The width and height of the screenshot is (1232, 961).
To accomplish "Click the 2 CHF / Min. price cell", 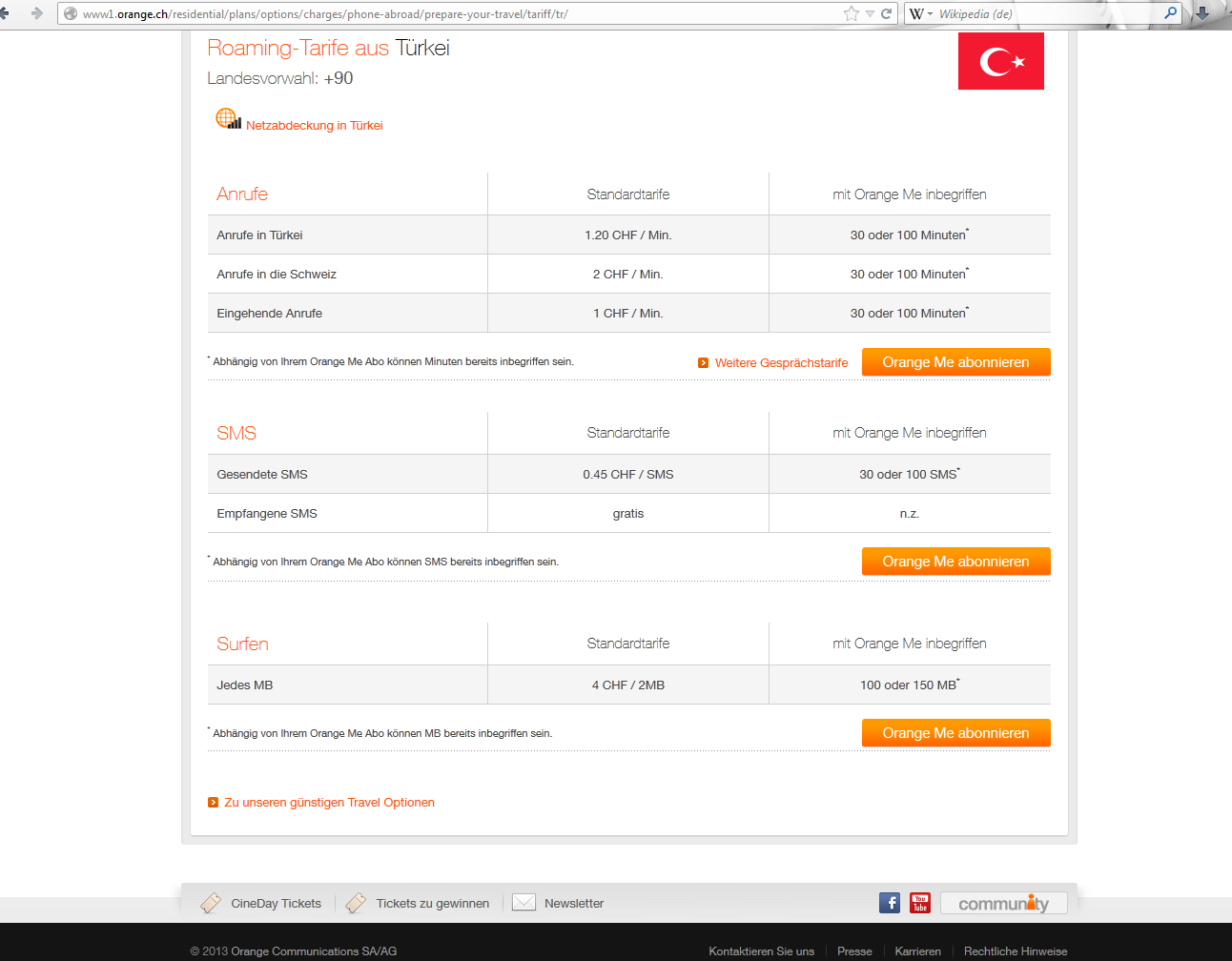I will (628, 274).
